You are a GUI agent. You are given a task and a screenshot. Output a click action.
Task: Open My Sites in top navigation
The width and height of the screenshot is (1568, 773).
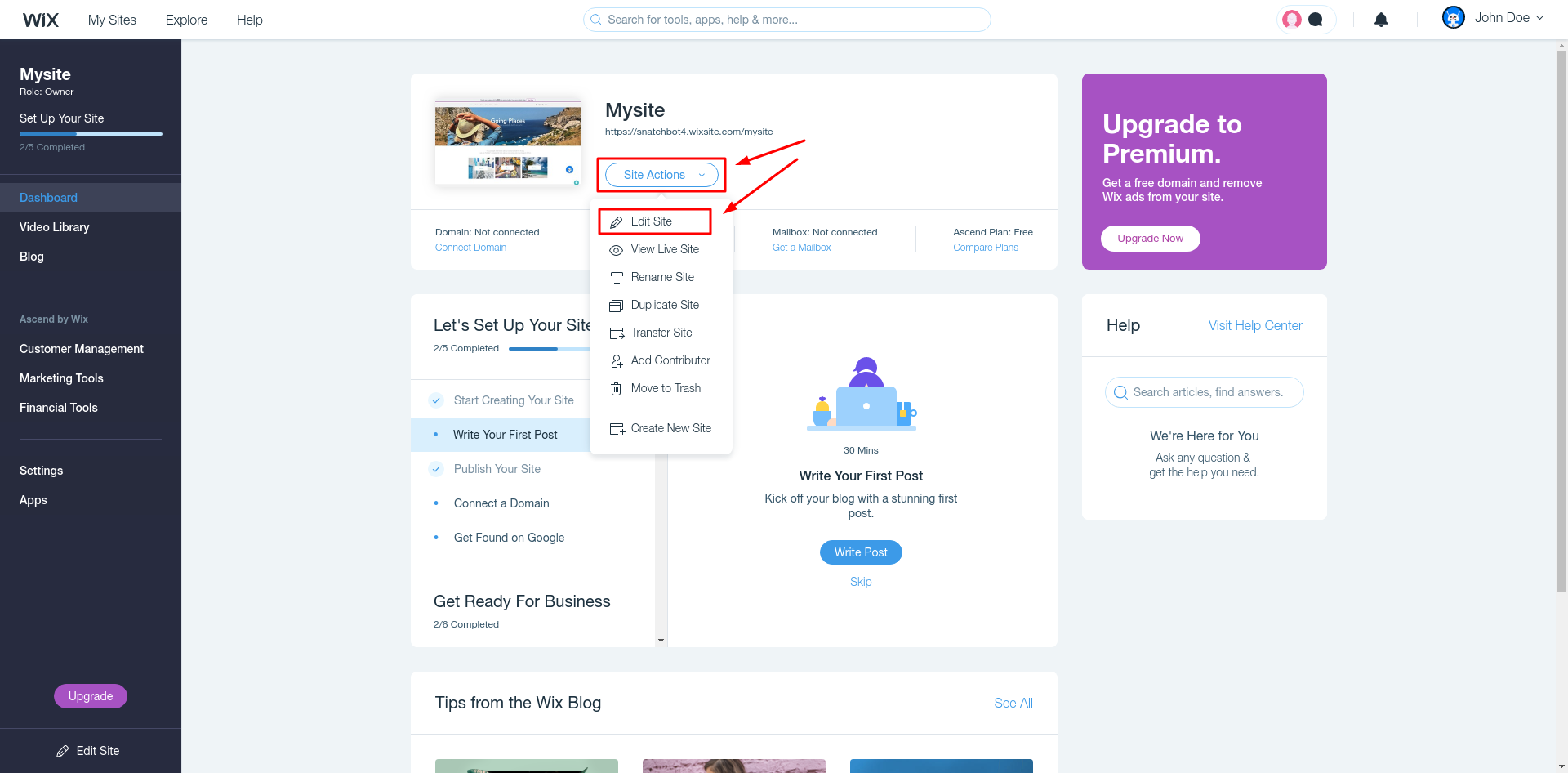coord(112,20)
